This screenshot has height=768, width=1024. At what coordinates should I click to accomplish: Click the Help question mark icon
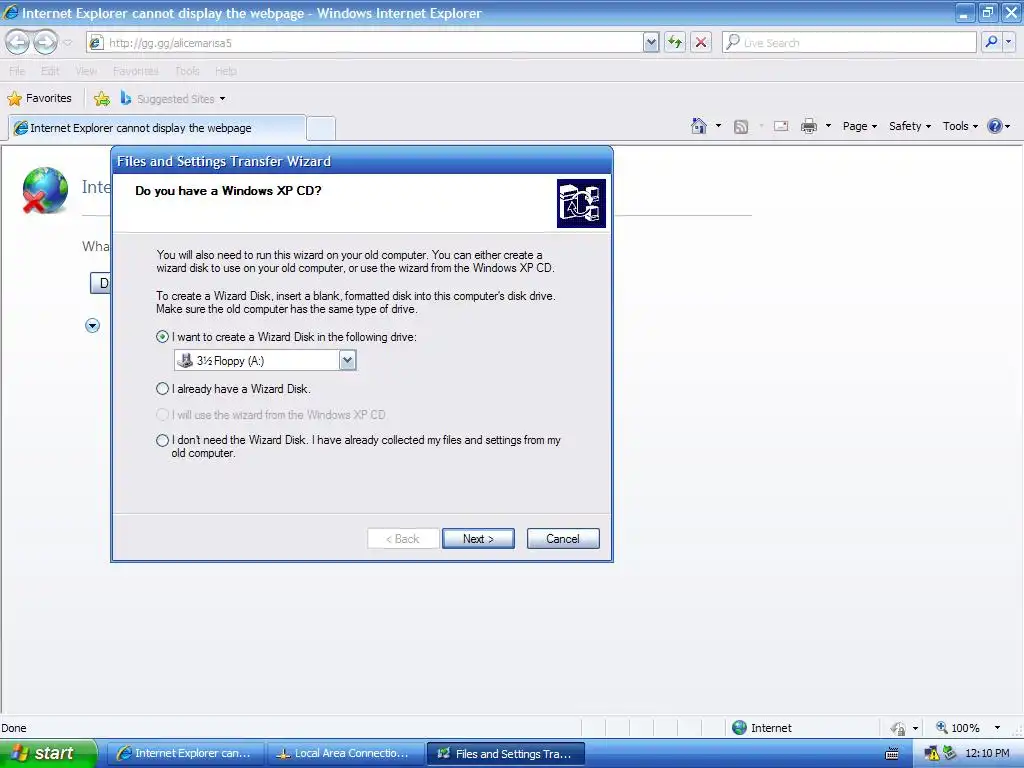(995, 126)
